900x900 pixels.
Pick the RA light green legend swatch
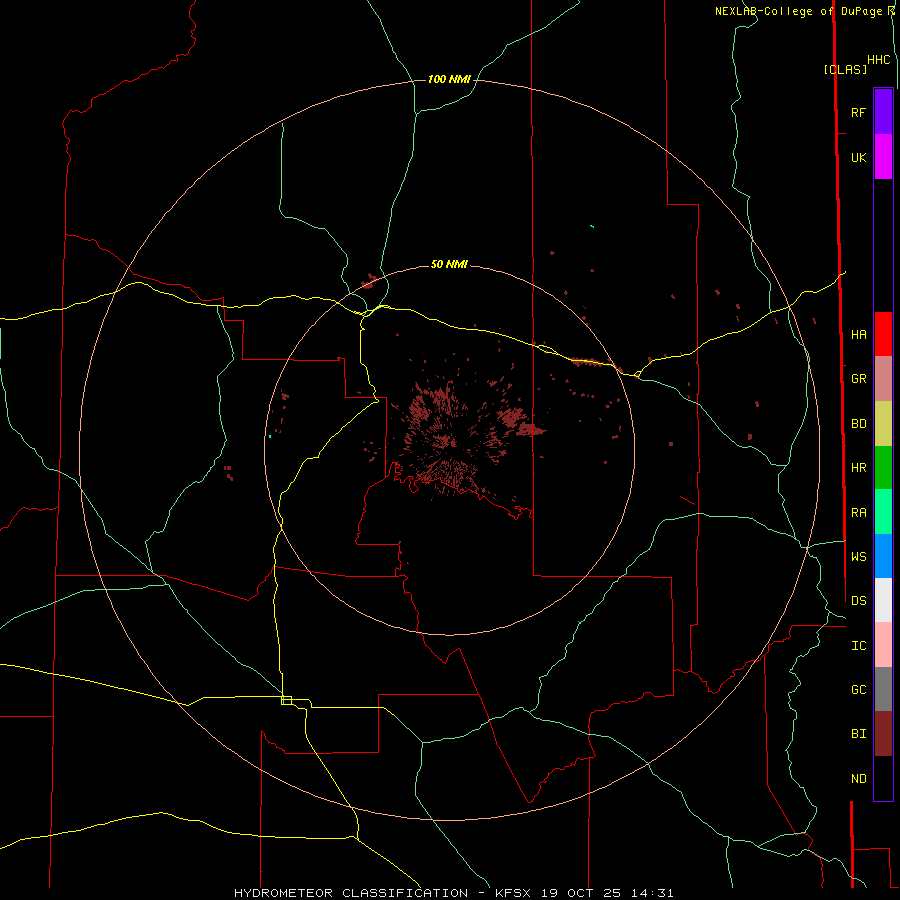883,512
